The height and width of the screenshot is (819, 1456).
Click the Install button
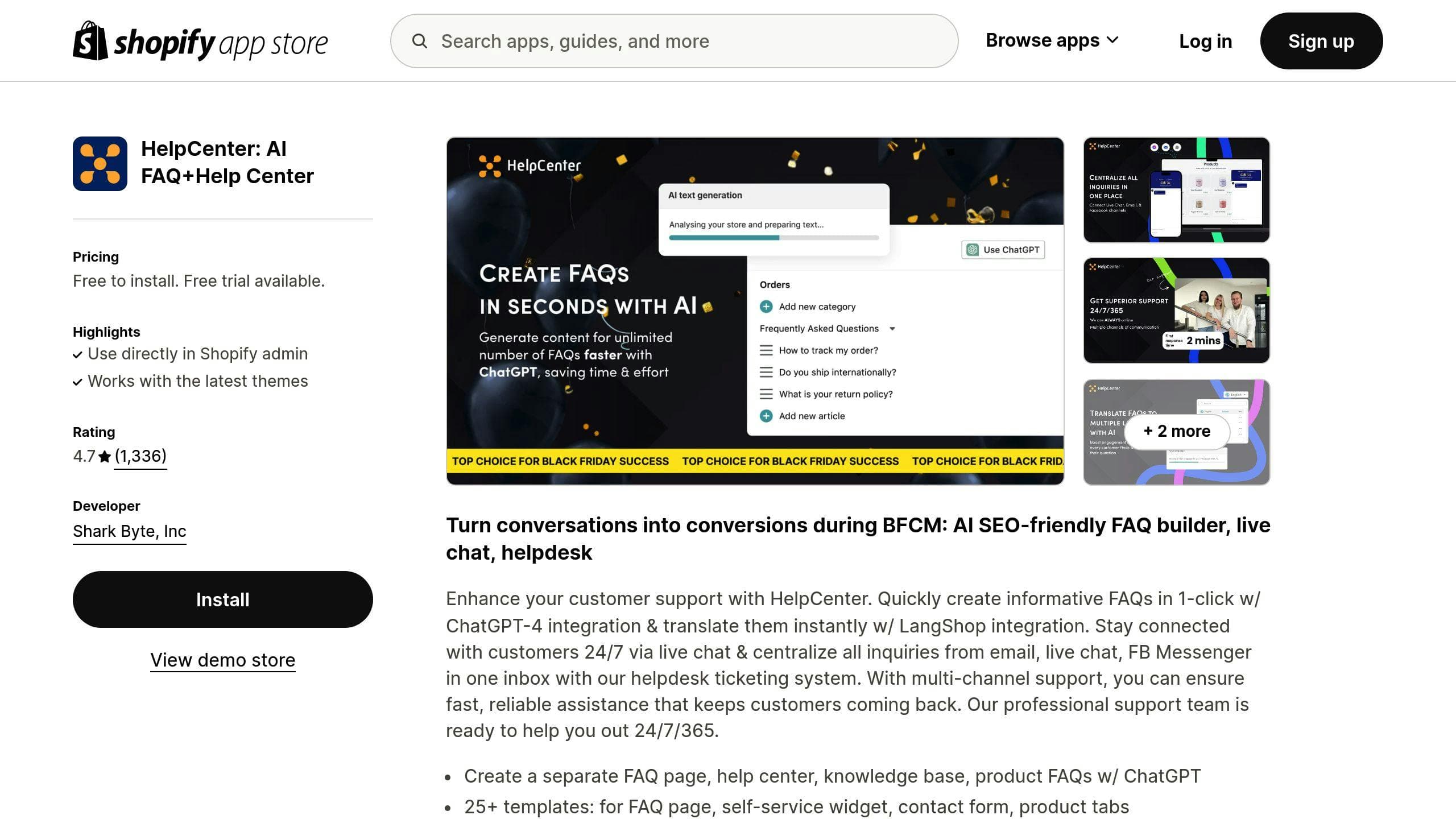[x=223, y=599]
